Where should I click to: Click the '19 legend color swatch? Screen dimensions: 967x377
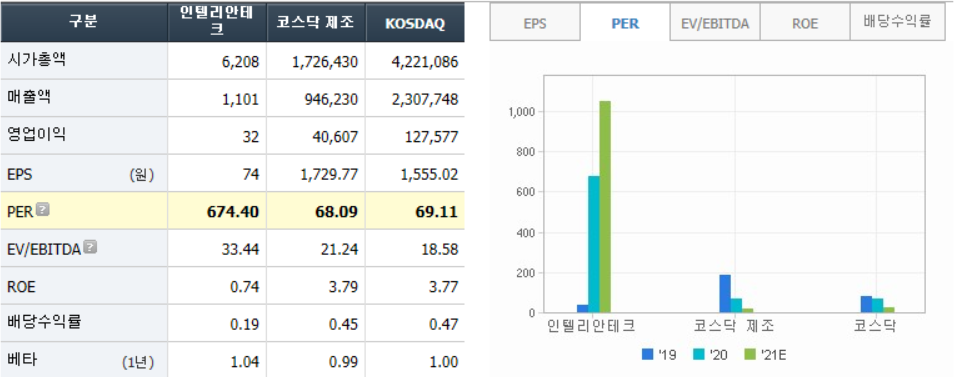coord(648,354)
